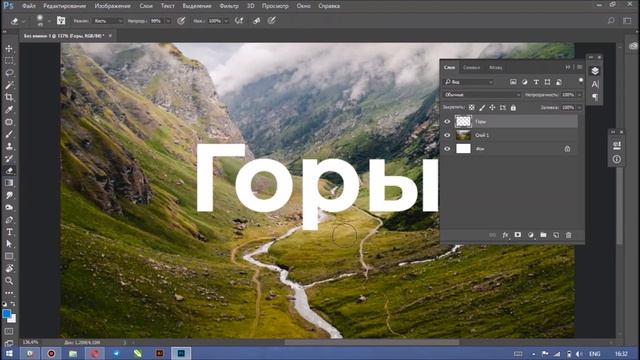Image resolution: width=640 pixels, height=360 pixels.
Task: Click the foreground blue color swatch
Action: point(6,313)
